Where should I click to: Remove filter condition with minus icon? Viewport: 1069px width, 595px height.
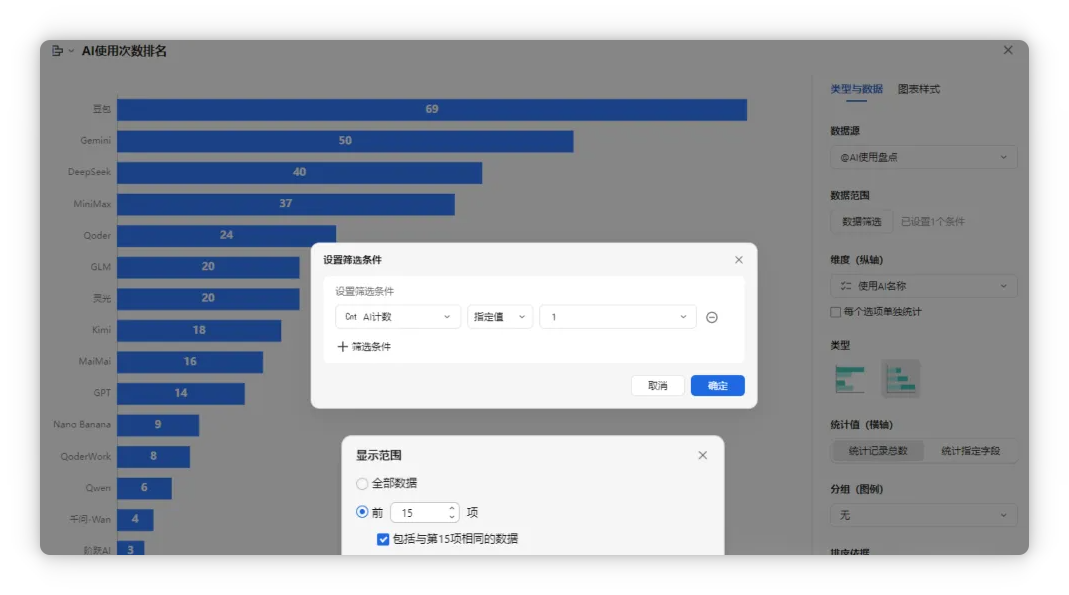pyautogui.click(x=712, y=317)
